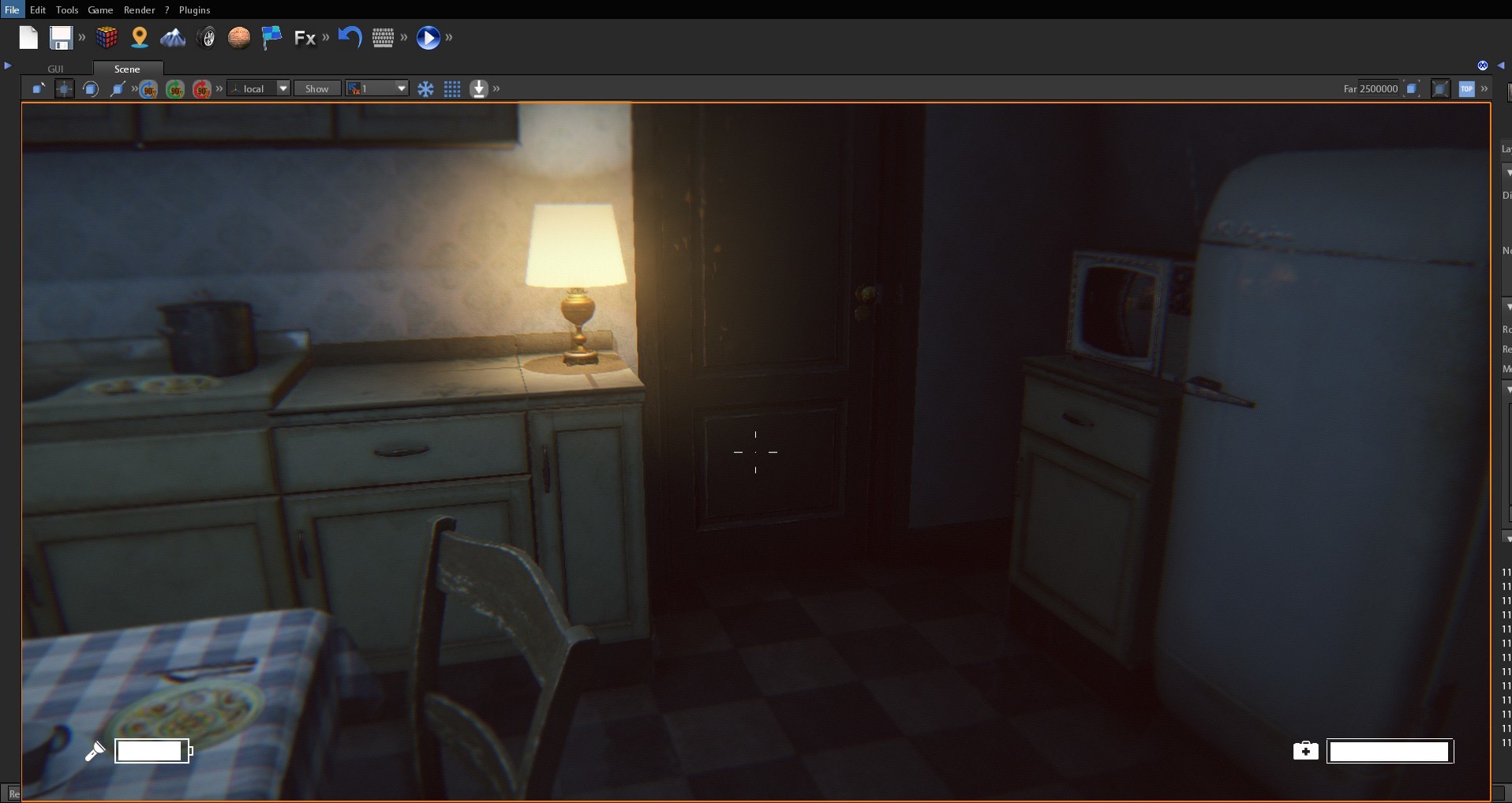Open the Terrain editor mountain icon
The height and width of the screenshot is (803, 1512).
pos(173,37)
